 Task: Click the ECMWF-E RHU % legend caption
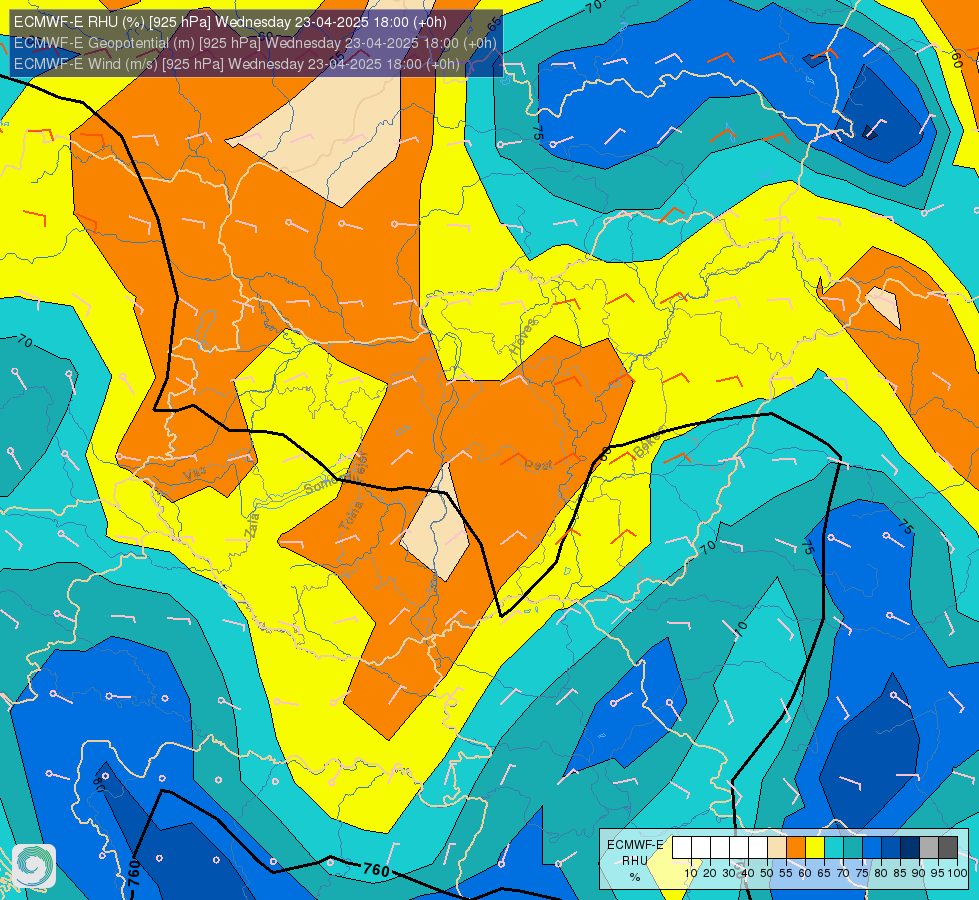pyautogui.click(x=635, y=861)
